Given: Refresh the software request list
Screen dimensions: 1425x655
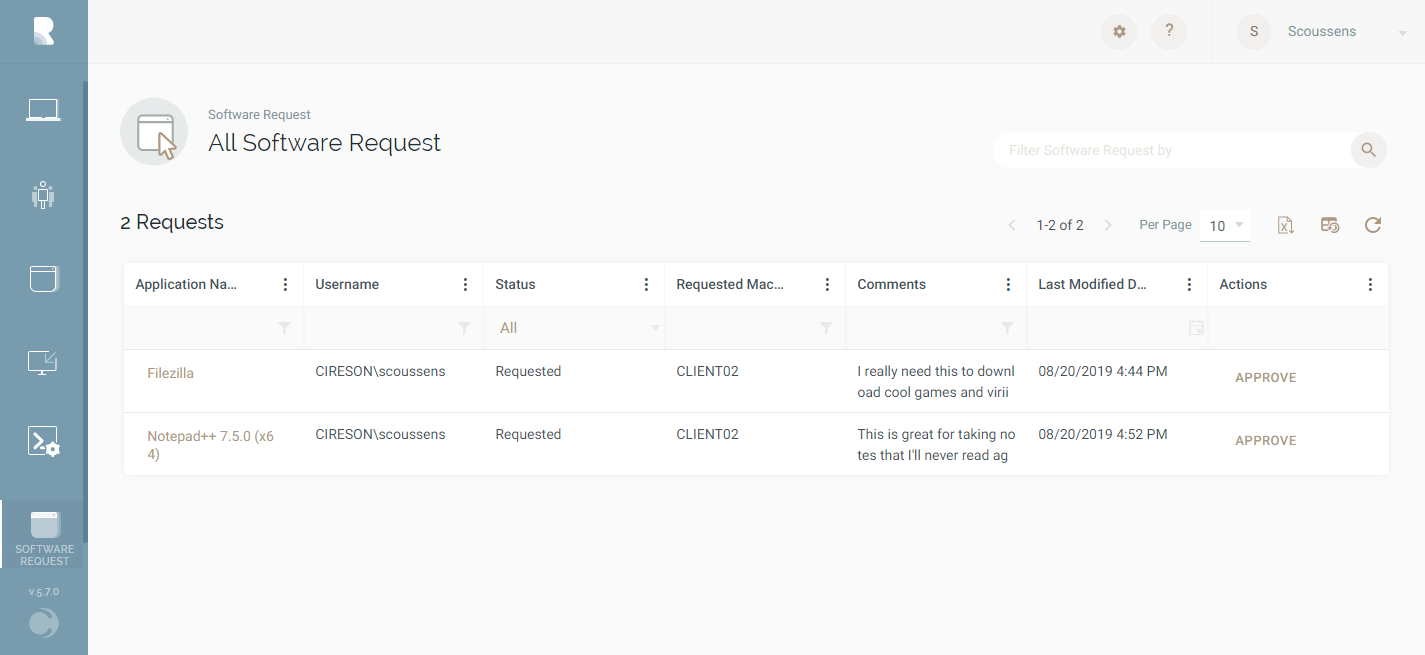Looking at the screenshot, I should coord(1372,225).
